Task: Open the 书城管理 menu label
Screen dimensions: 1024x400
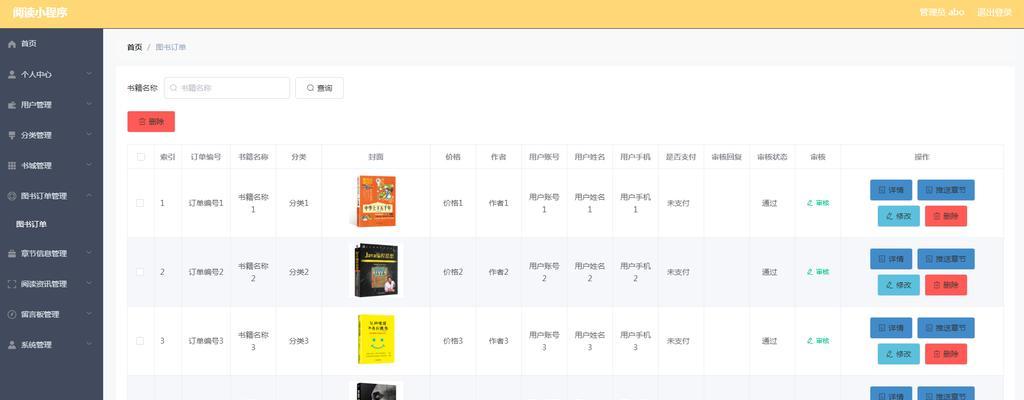Action: [x=36, y=166]
